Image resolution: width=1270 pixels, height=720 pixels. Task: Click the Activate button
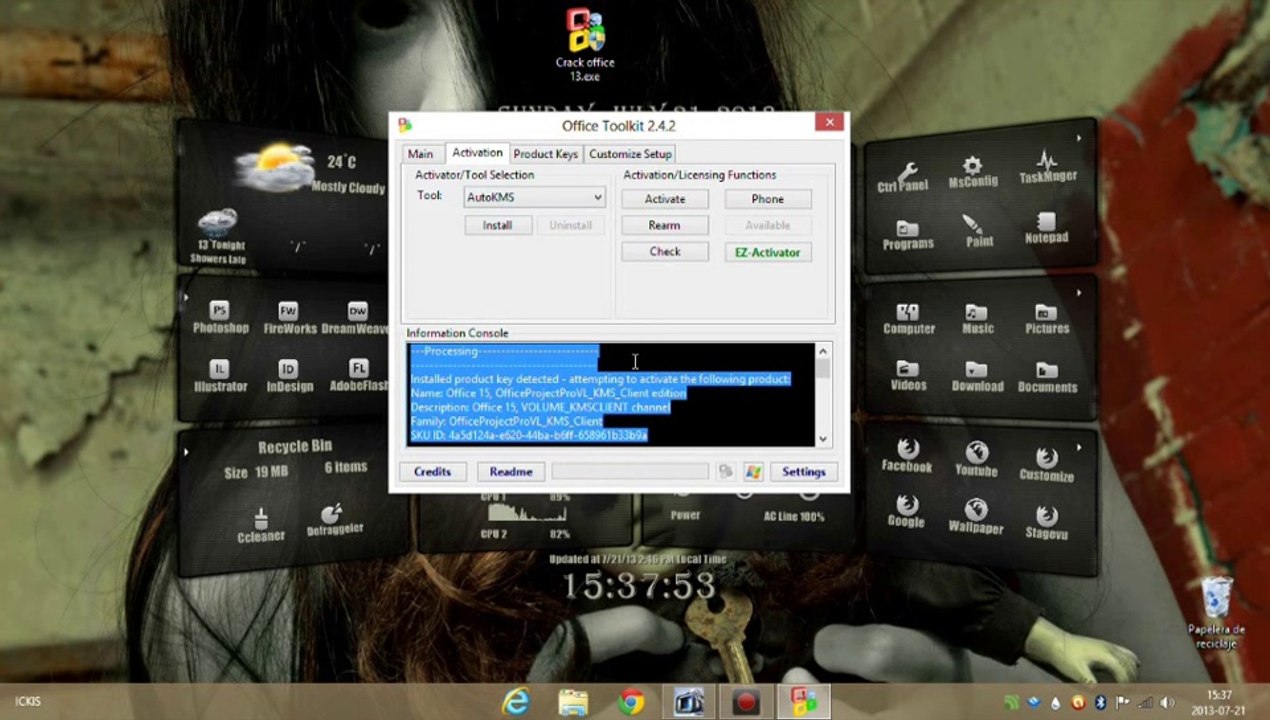pos(665,199)
